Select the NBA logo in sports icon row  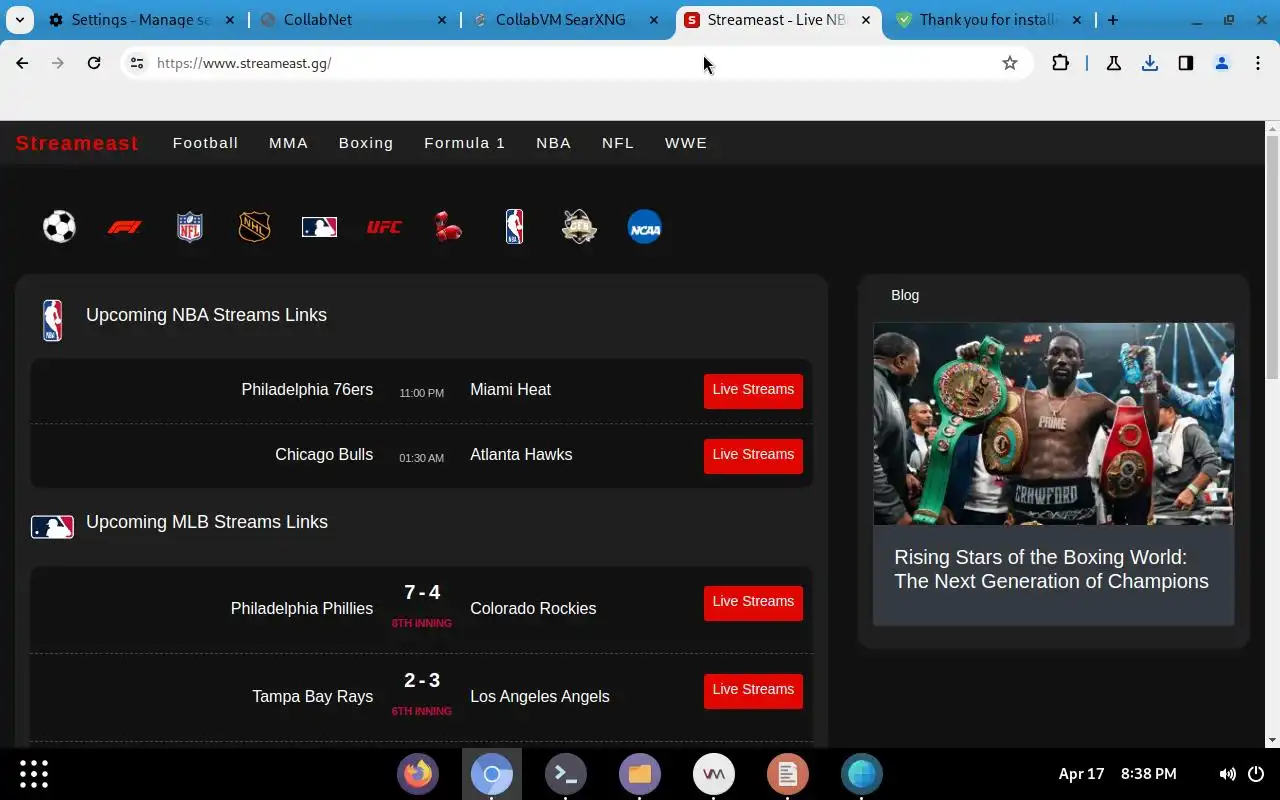pyautogui.click(x=514, y=227)
